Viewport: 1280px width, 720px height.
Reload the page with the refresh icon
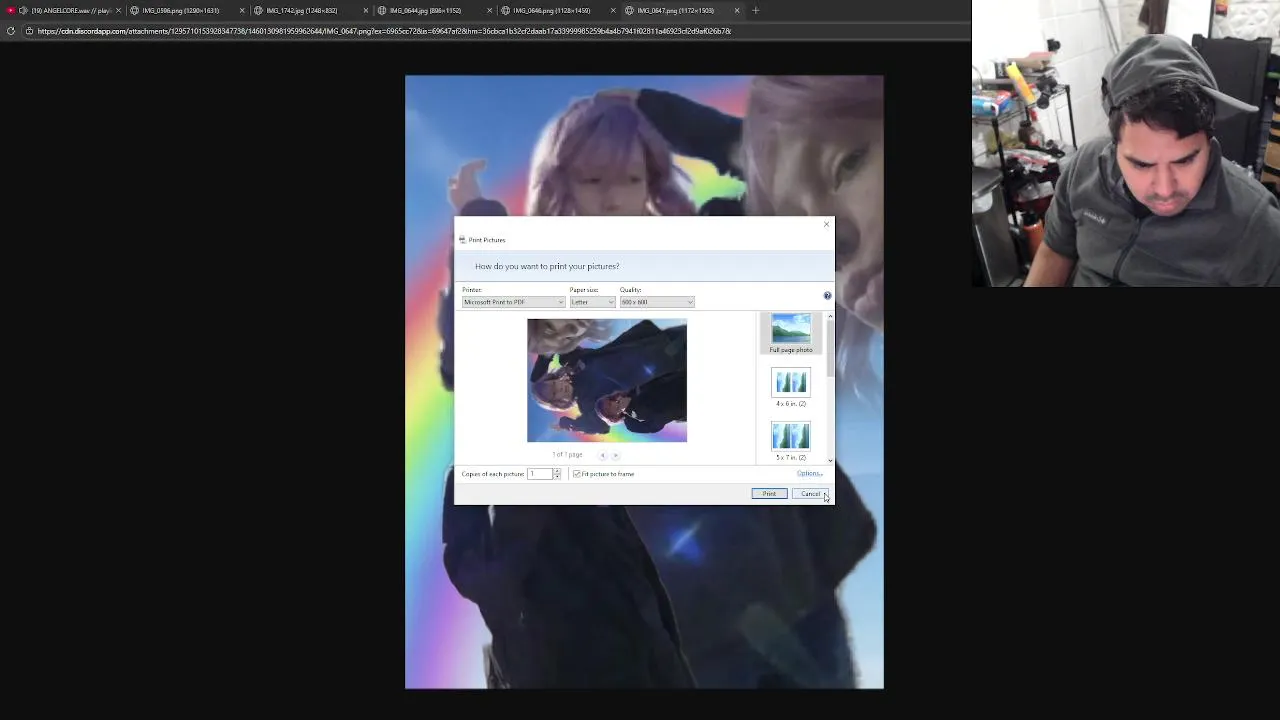point(10,31)
